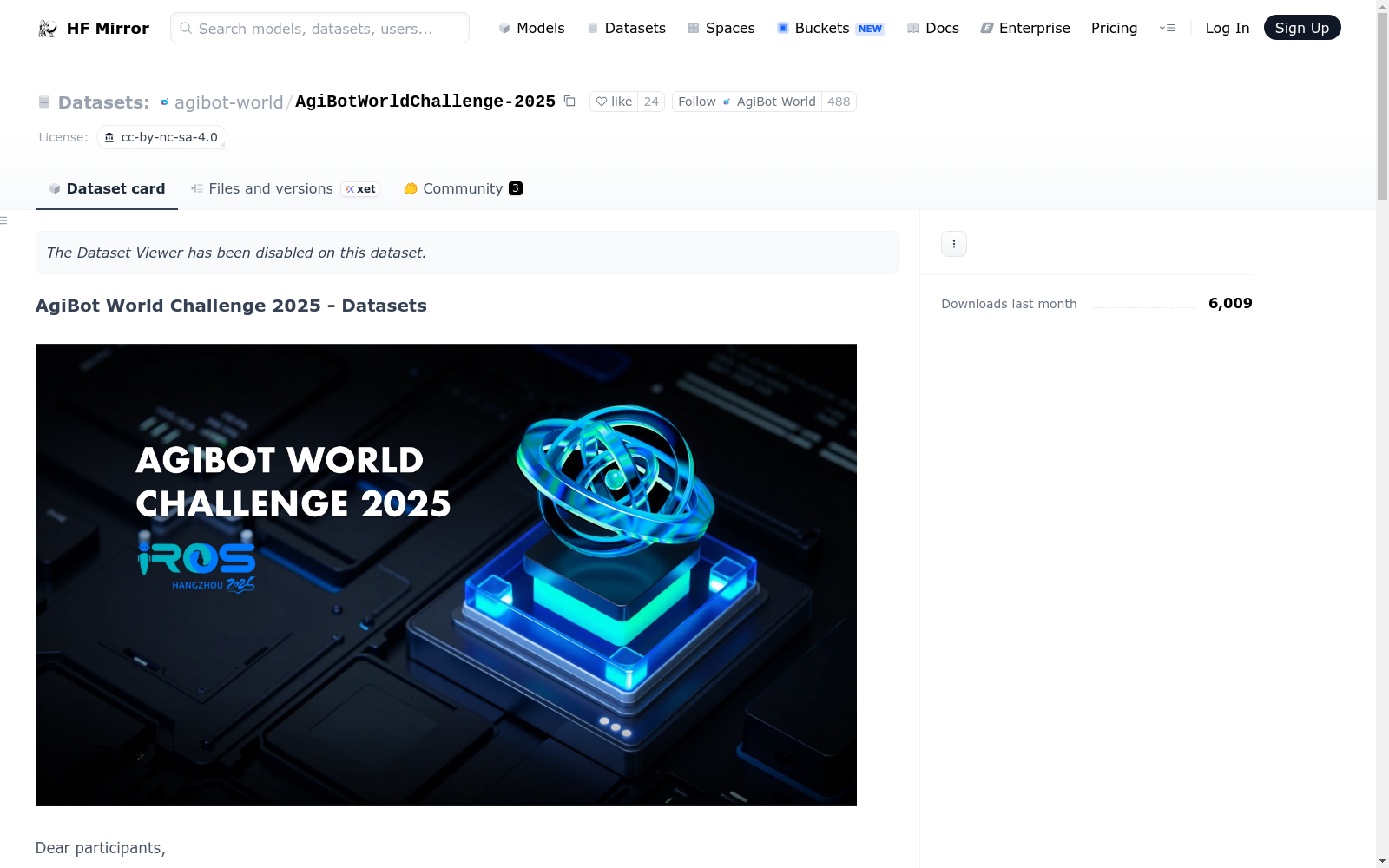
Task: Open the agibot-world organization link
Action: point(228,102)
